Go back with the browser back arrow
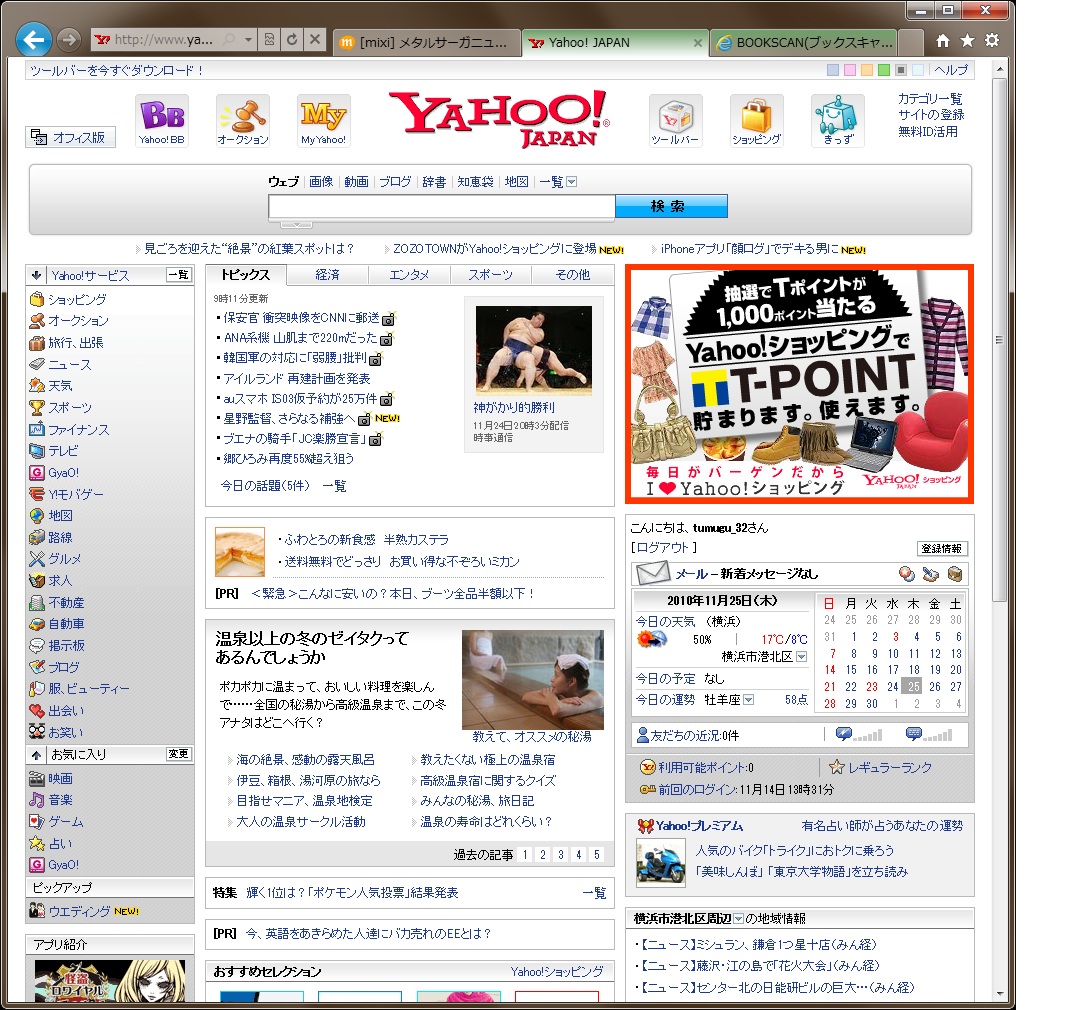The height and width of the screenshot is (1010, 1072). pyautogui.click(x=33, y=40)
